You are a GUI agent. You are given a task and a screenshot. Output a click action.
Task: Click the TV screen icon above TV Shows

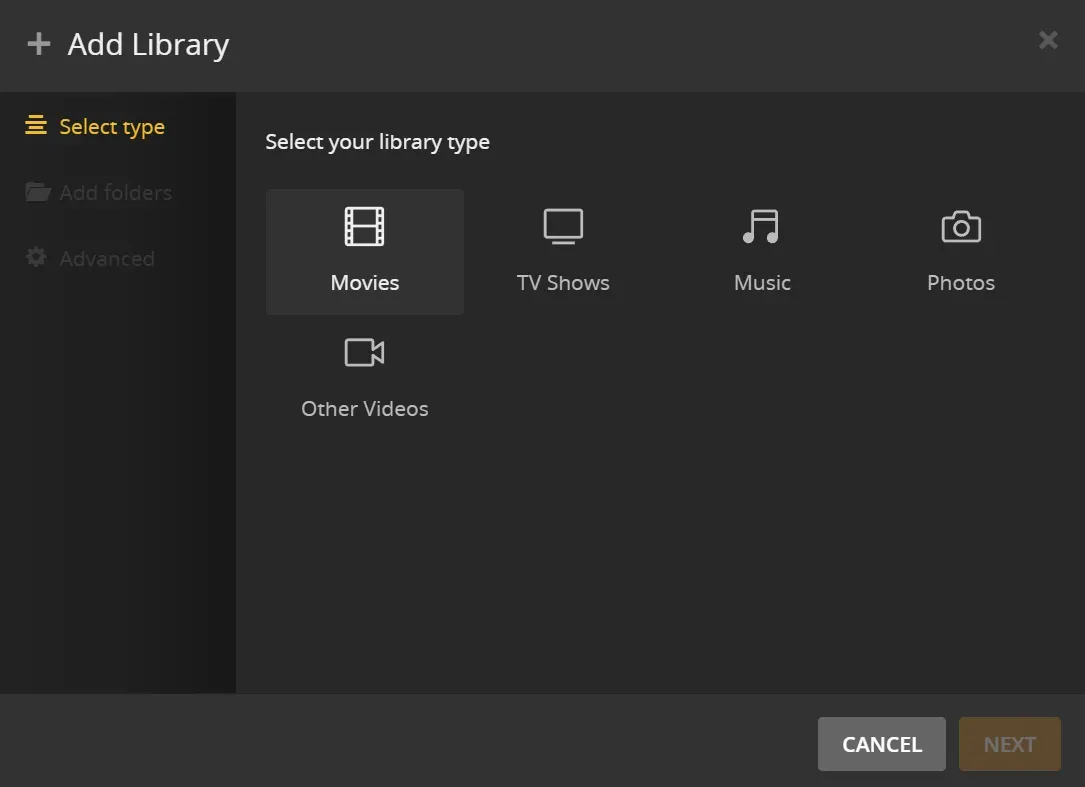[x=562, y=225]
